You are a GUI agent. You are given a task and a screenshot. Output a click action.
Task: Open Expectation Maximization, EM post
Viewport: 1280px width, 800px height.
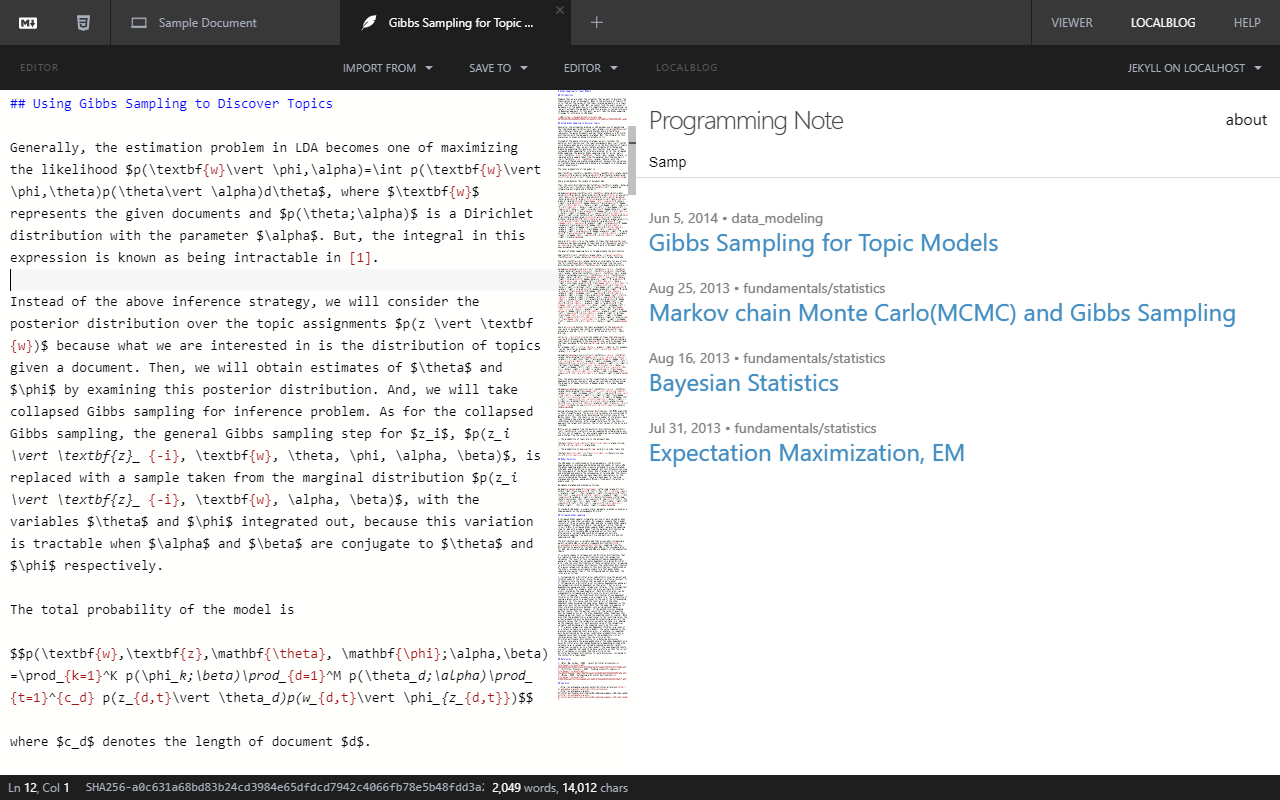[807, 453]
